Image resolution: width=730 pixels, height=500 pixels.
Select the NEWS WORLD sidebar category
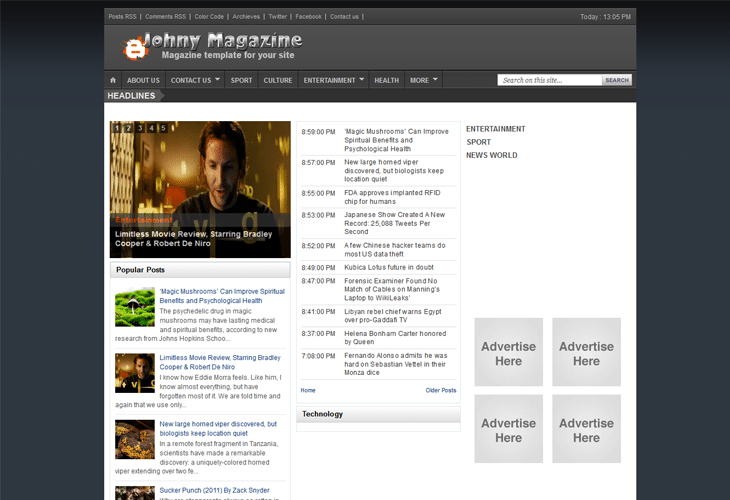(492, 155)
